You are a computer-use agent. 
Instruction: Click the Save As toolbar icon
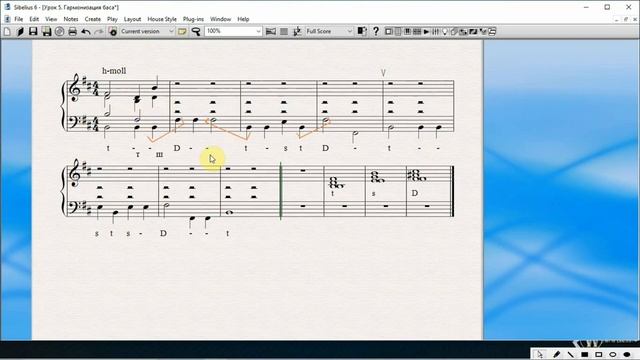46,31
